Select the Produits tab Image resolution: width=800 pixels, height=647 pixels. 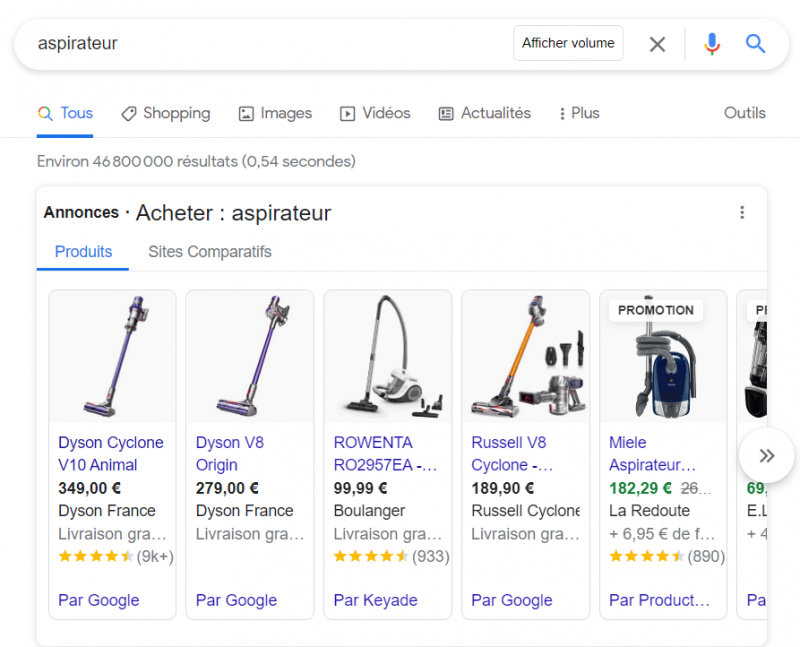coord(82,252)
